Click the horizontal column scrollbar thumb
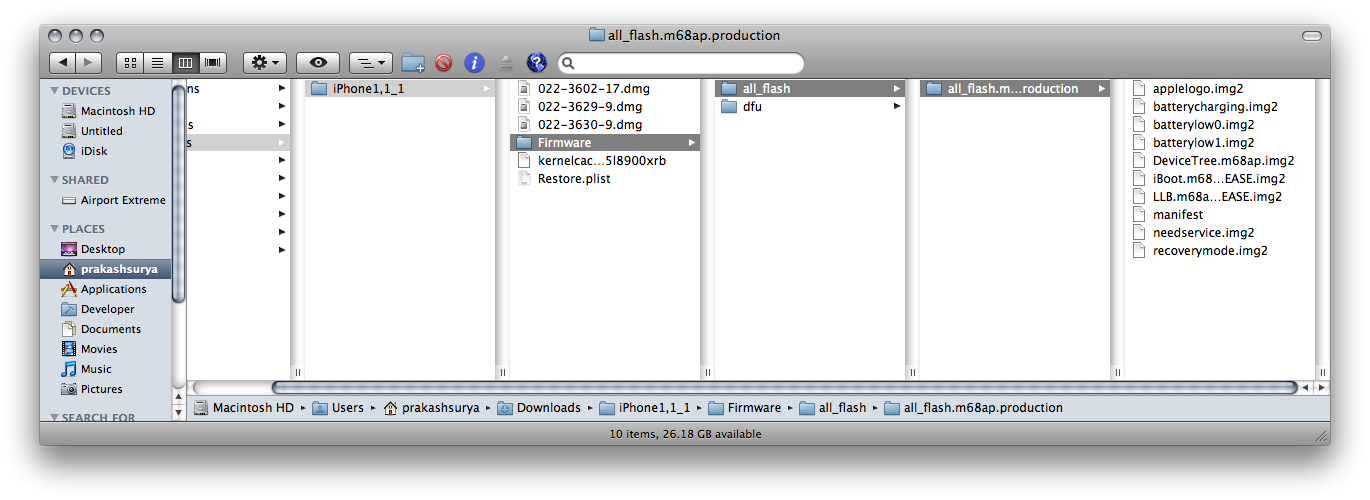 point(785,387)
